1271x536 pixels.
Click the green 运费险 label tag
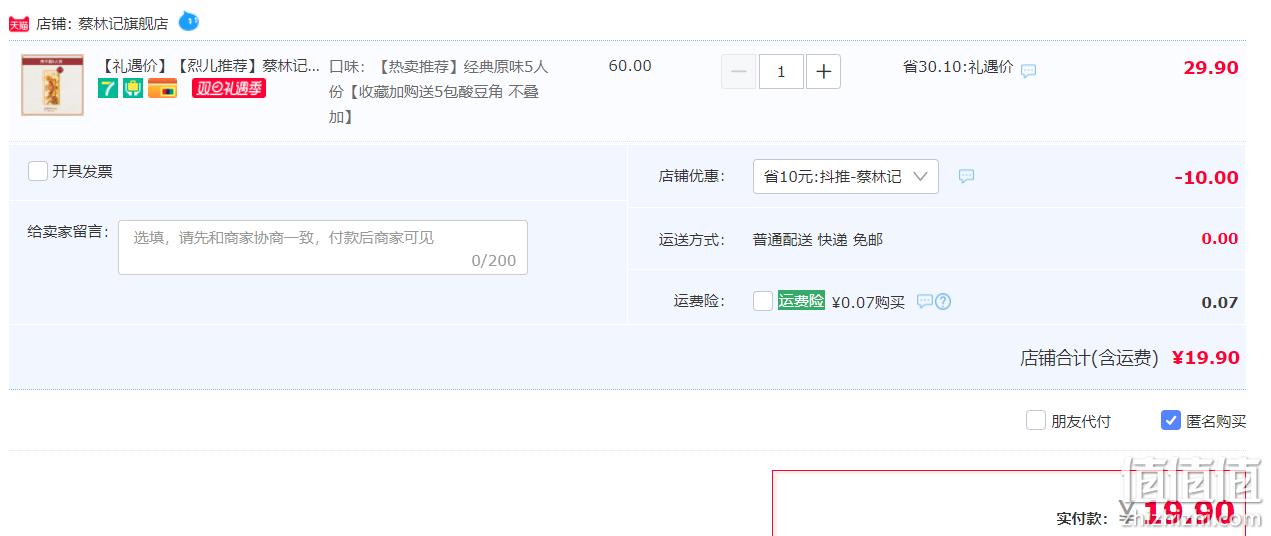click(801, 300)
